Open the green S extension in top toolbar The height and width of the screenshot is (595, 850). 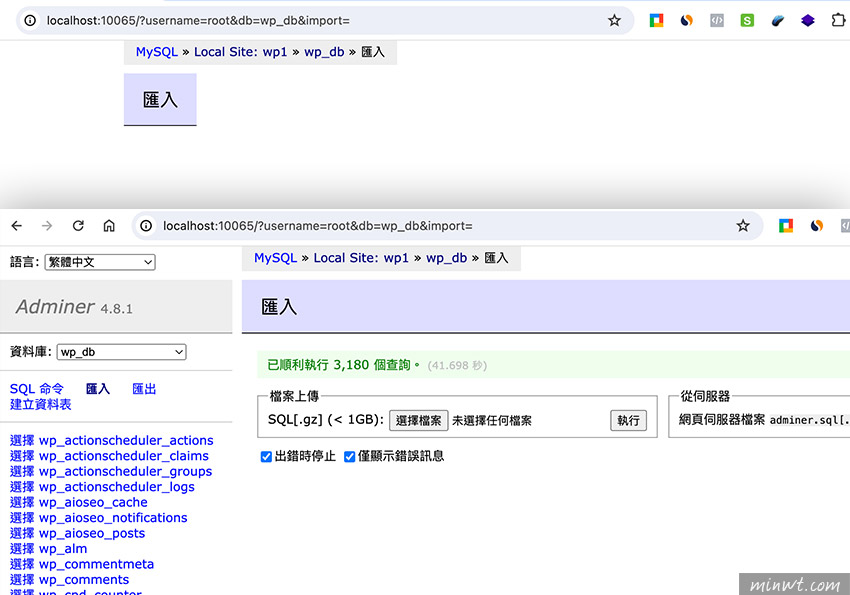[748, 21]
